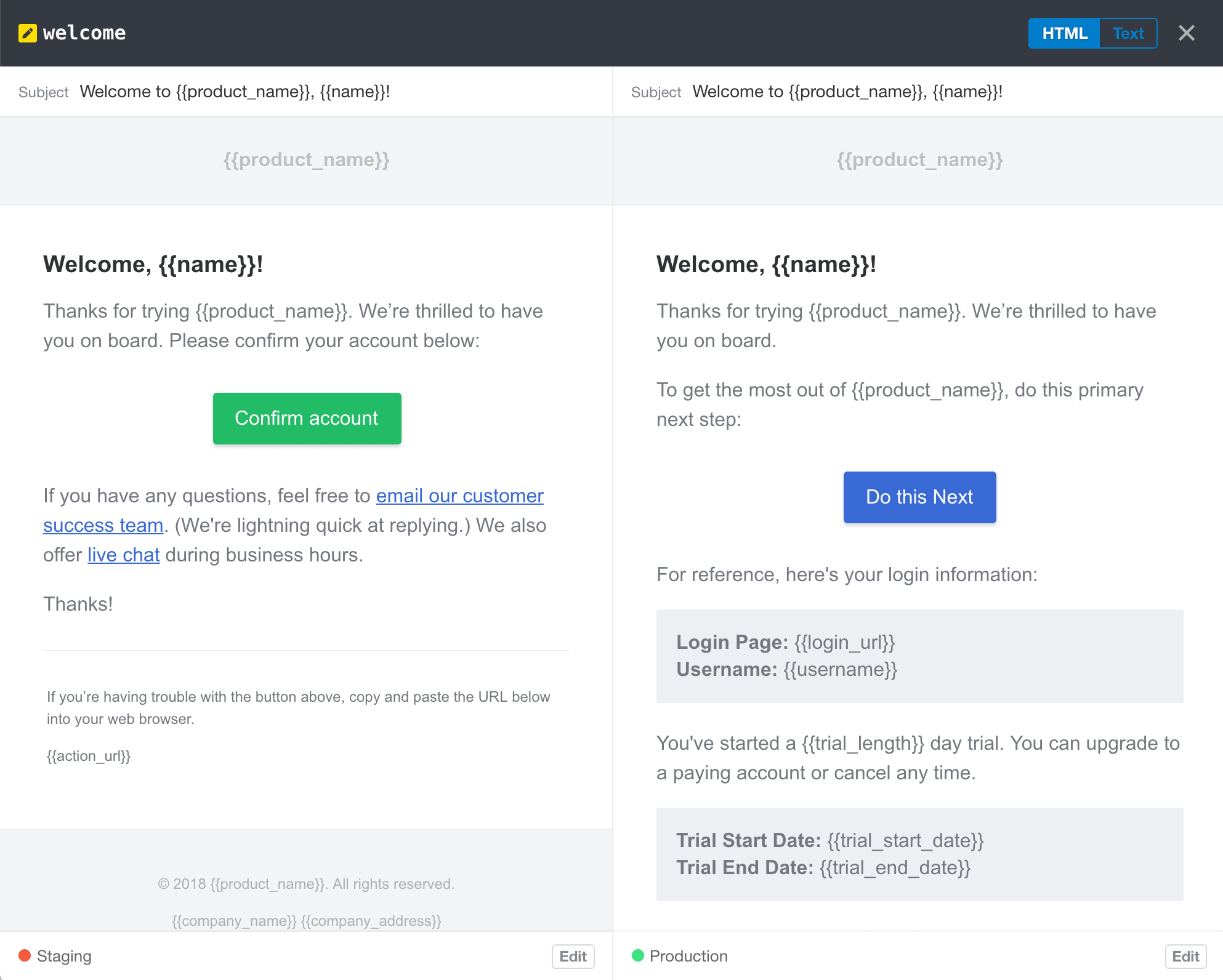Click the {{action_url}} placeholder text
Viewport: 1223px width, 980px height.
89,756
